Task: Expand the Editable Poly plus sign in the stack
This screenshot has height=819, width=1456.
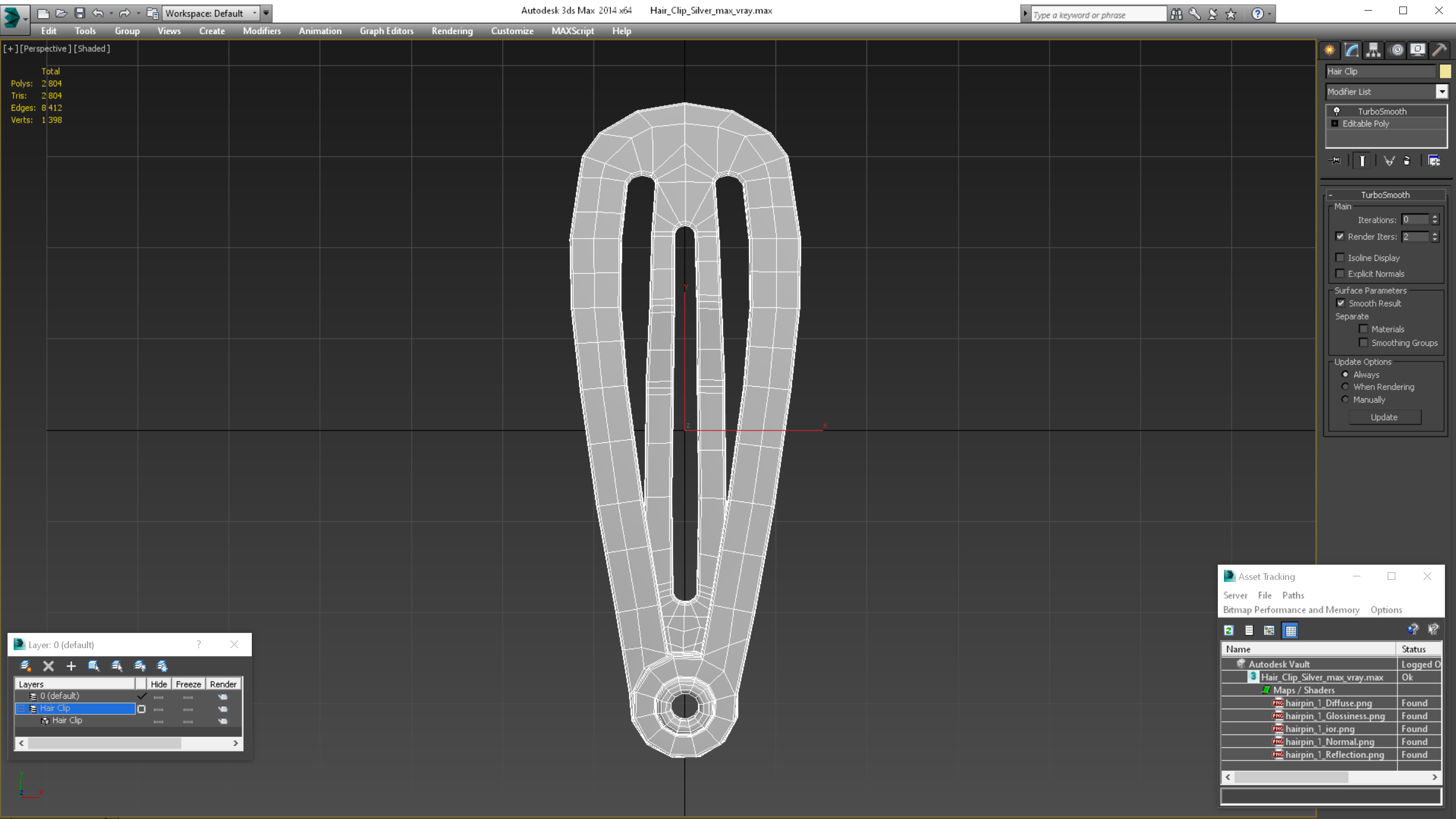Action: click(1335, 123)
